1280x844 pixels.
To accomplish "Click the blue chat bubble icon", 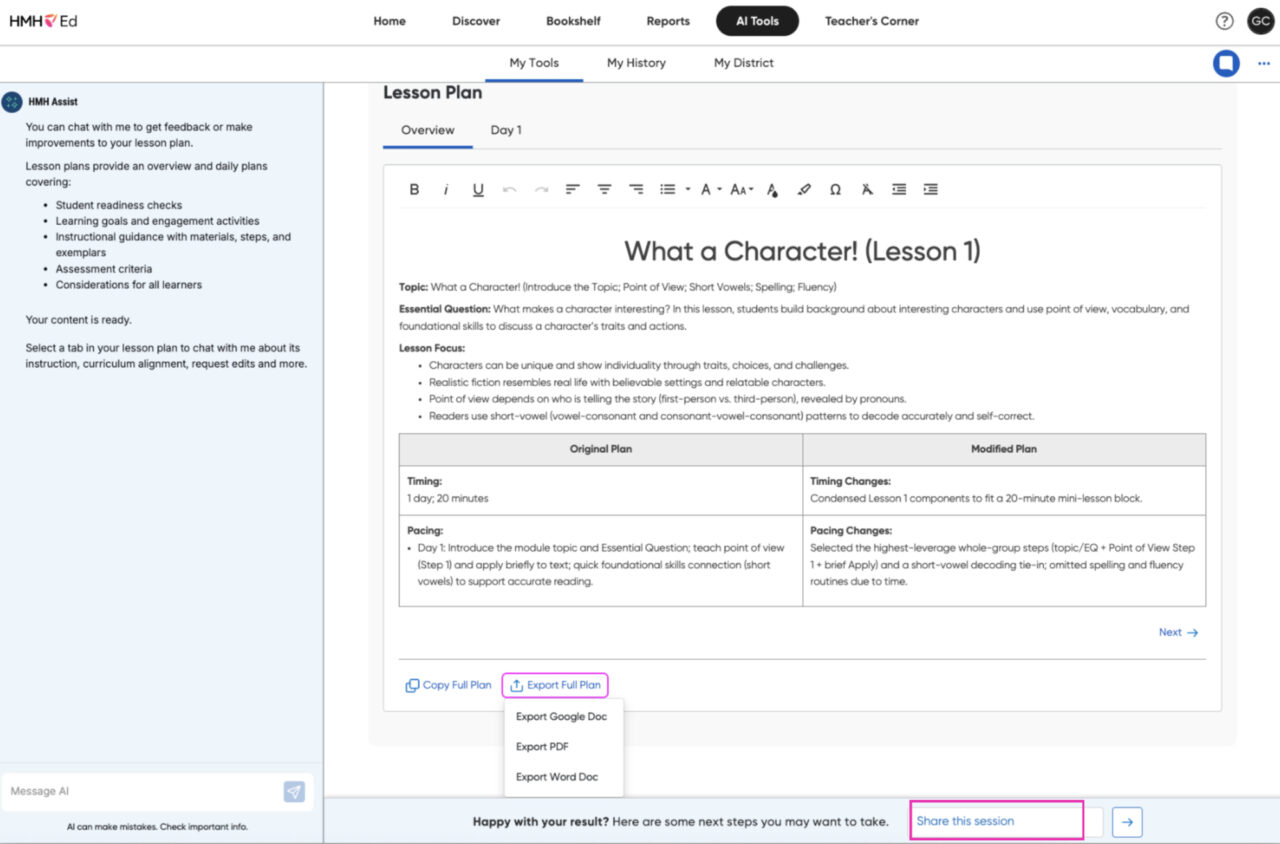I will pyautogui.click(x=1226, y=63).
